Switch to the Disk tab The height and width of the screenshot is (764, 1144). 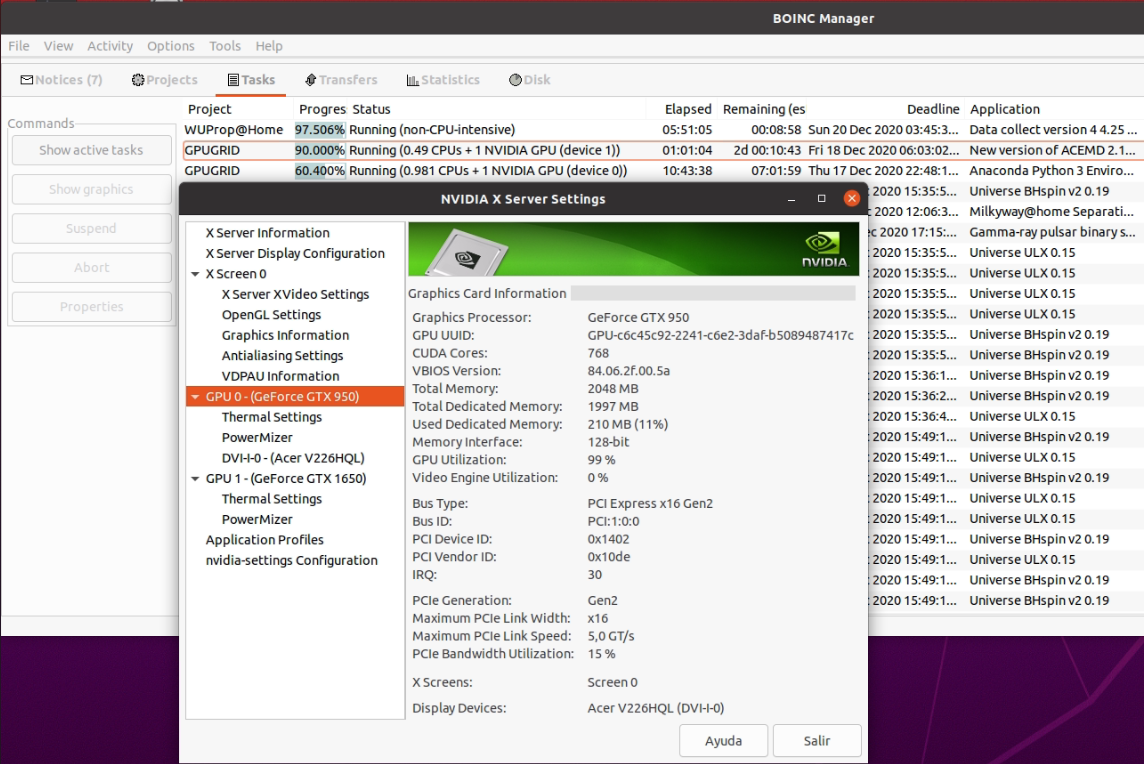(x=530, y=80)
